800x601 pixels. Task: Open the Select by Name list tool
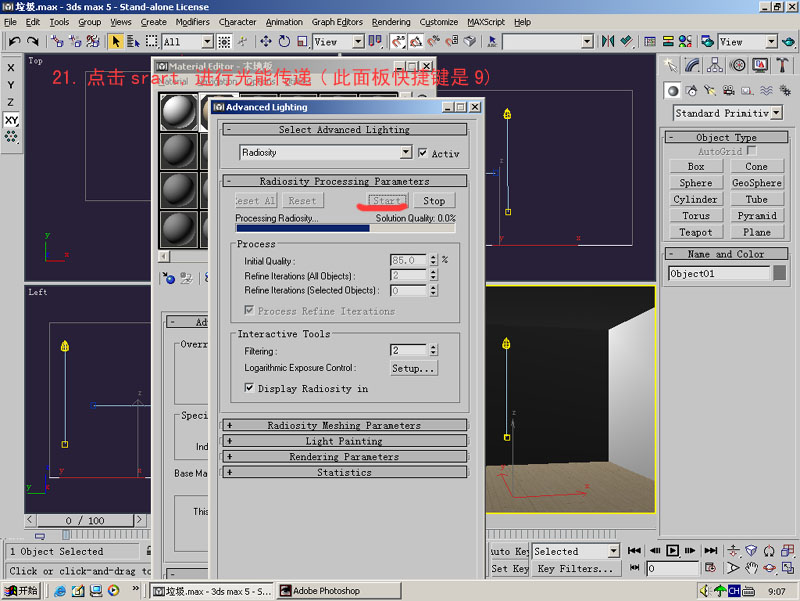[x=134, y=41]
